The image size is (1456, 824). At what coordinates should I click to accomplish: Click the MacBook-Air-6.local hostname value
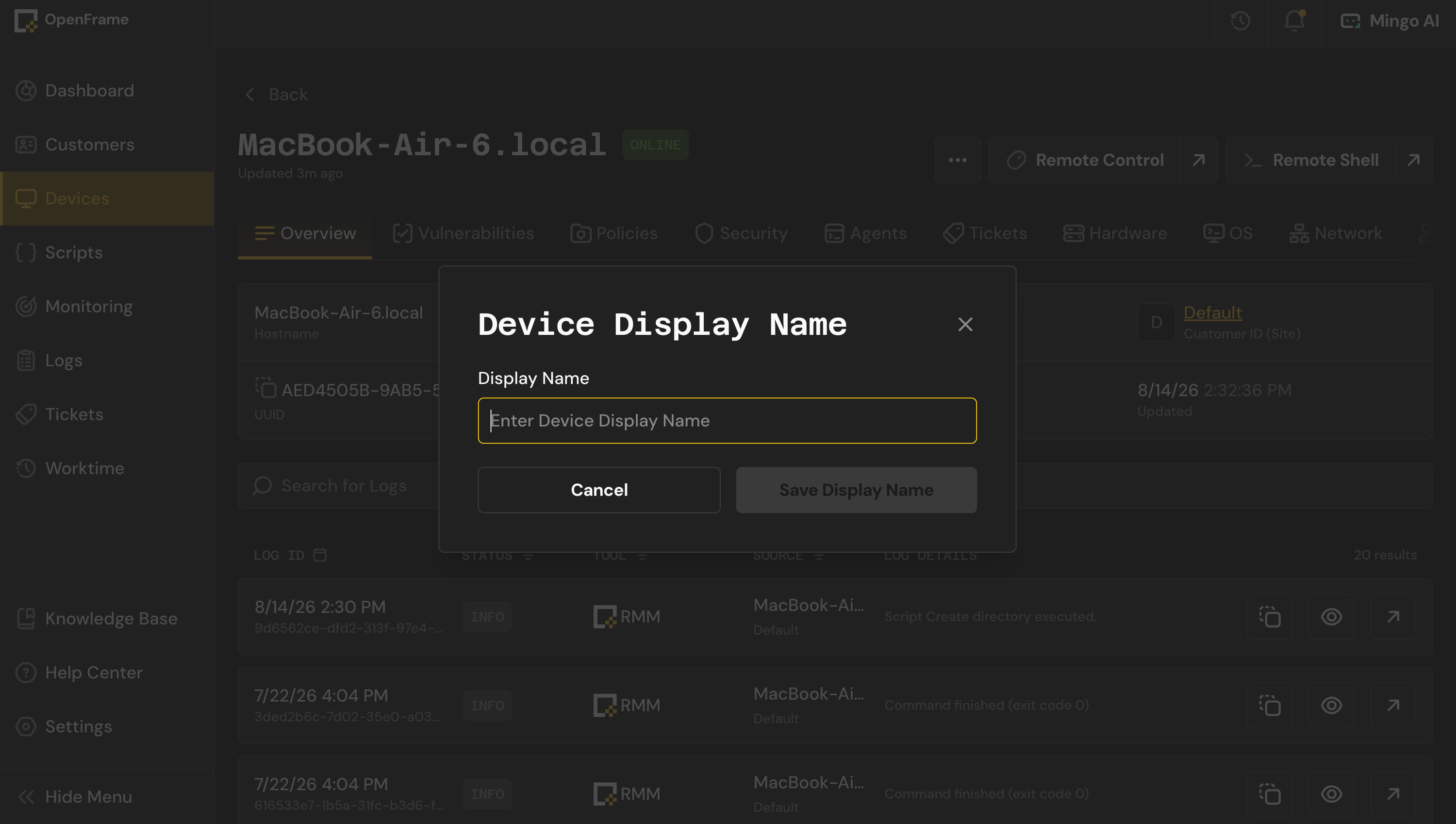338,313
